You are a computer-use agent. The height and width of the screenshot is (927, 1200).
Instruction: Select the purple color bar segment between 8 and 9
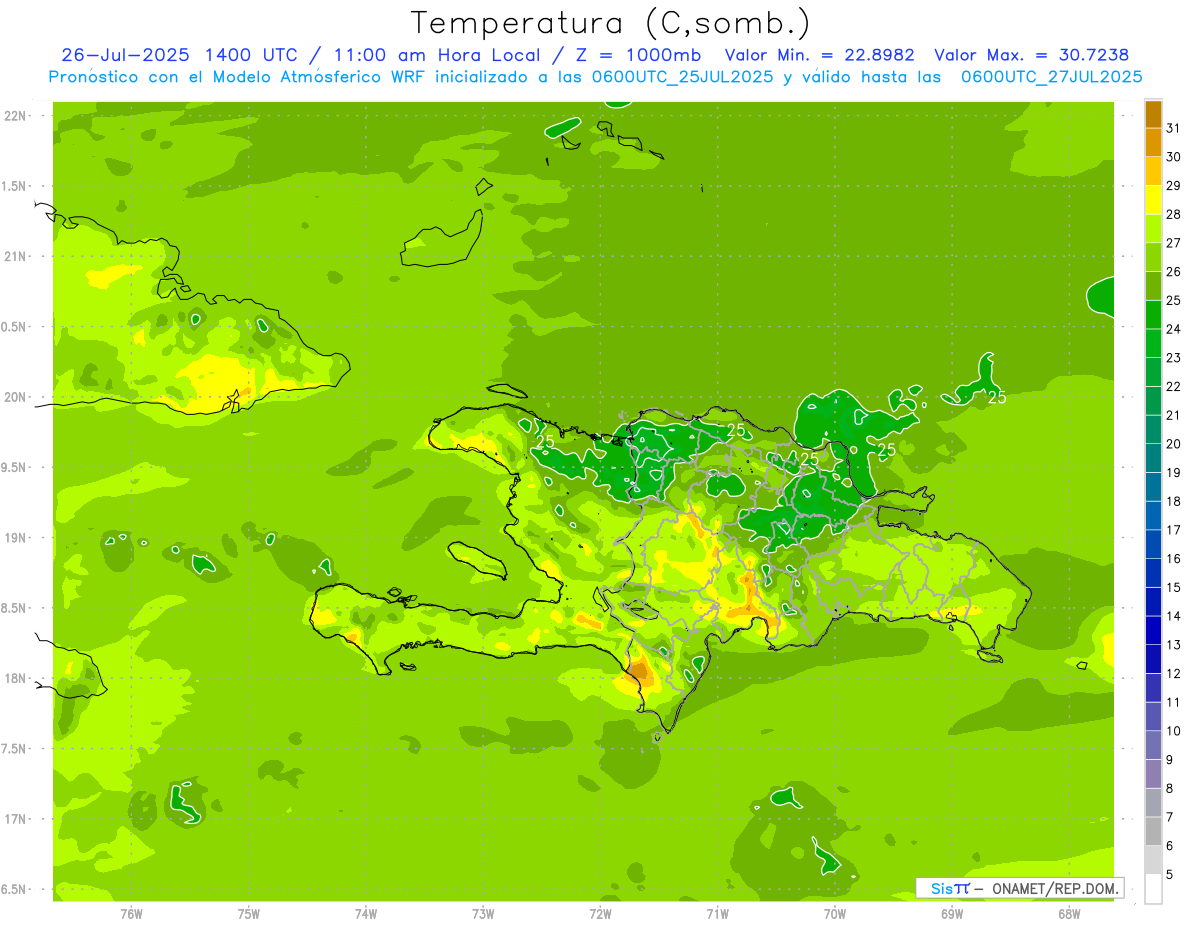1153,774
